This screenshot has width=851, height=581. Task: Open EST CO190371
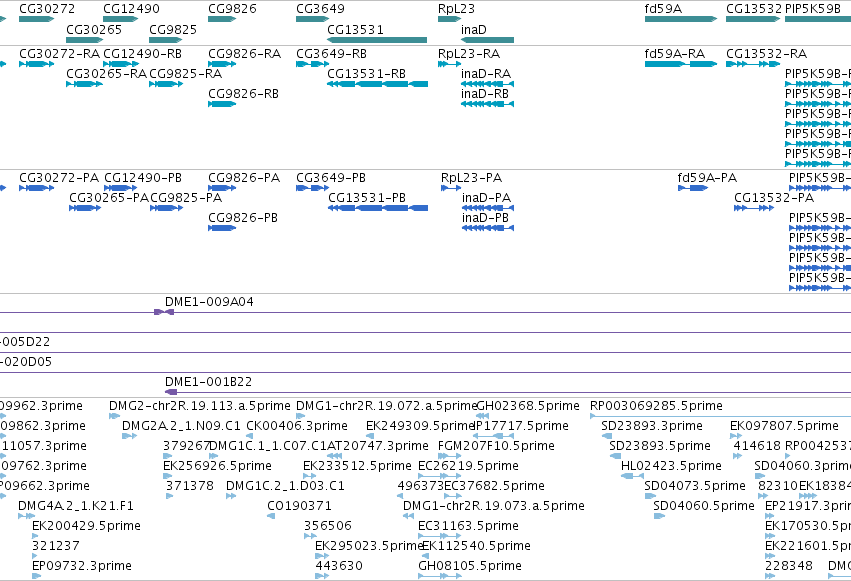pyautogui.click(x=271, y=516)
